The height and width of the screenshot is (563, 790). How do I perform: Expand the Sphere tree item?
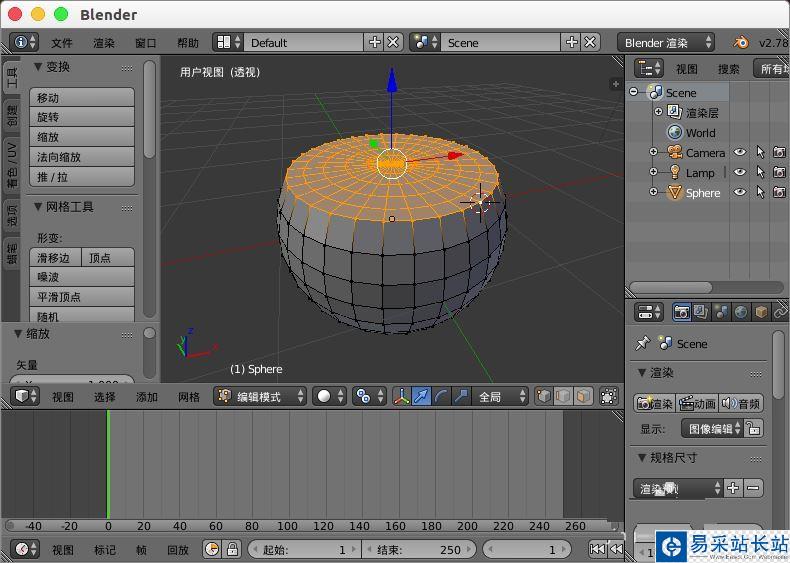click(653, 192)
